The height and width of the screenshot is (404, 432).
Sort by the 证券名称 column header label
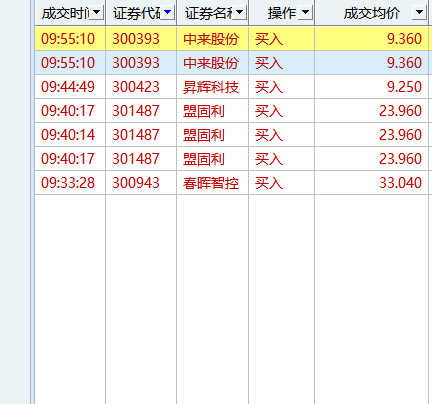pyautogui.click(x=209, y=13)
